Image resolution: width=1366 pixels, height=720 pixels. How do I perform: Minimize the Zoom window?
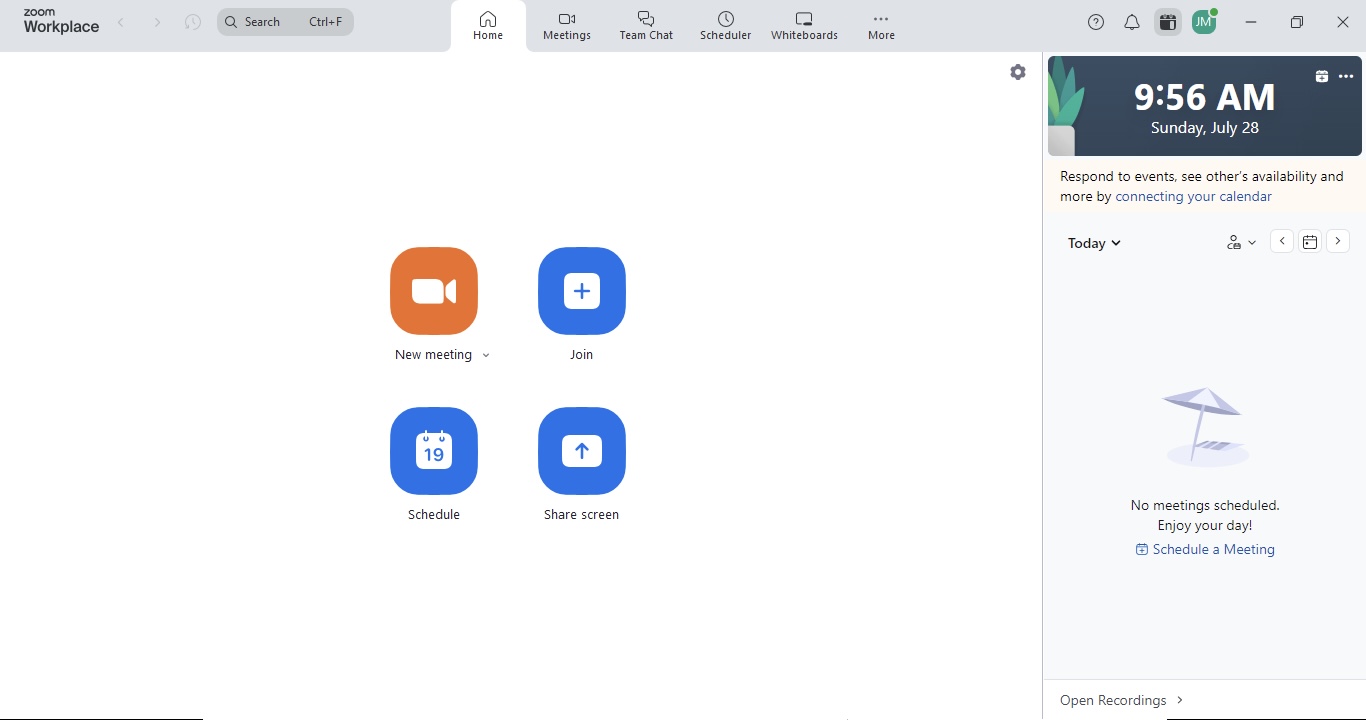[x=1251, y=22]
